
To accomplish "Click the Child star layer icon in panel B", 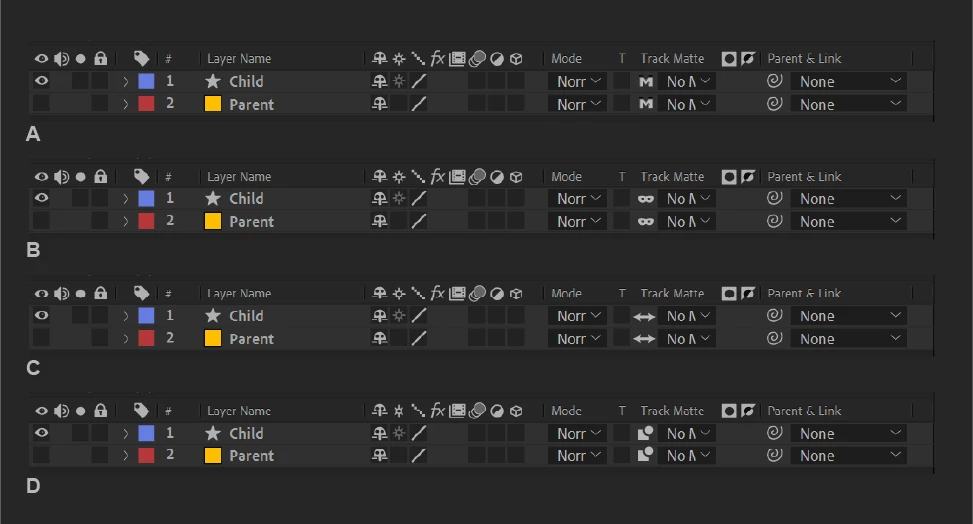I will tap(213, 198).
